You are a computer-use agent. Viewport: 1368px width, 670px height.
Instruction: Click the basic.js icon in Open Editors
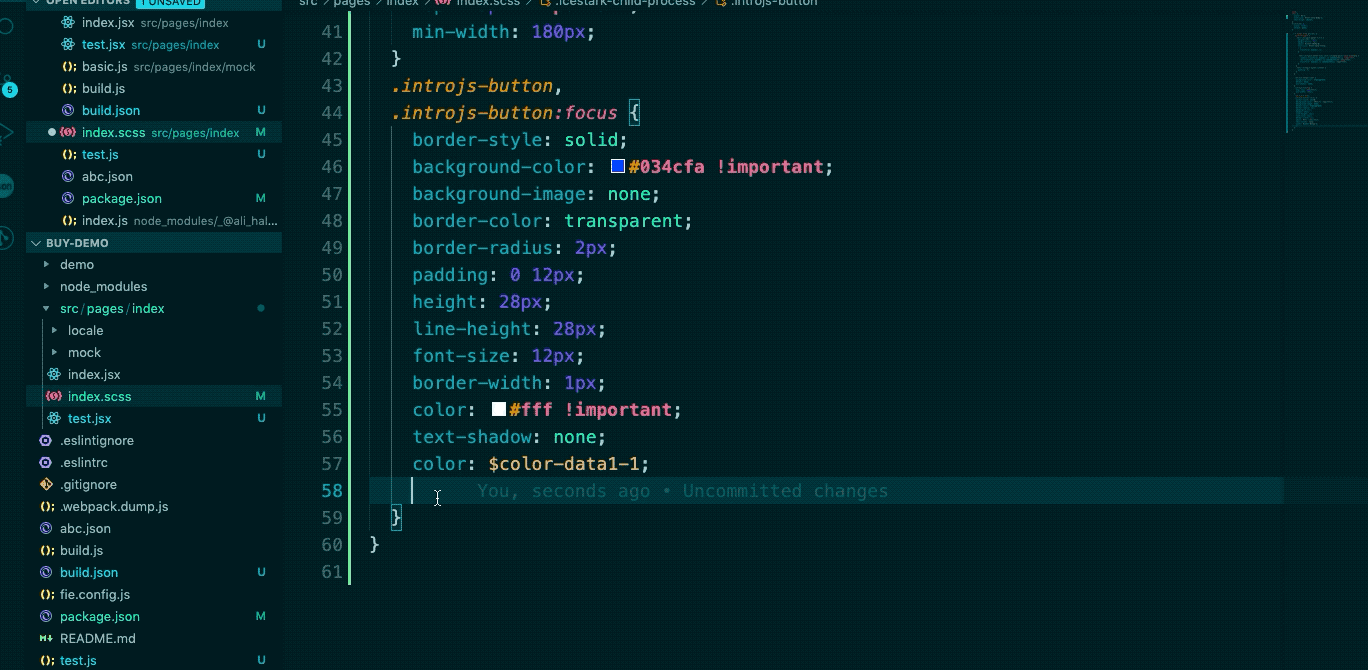[x=68, y=66]
